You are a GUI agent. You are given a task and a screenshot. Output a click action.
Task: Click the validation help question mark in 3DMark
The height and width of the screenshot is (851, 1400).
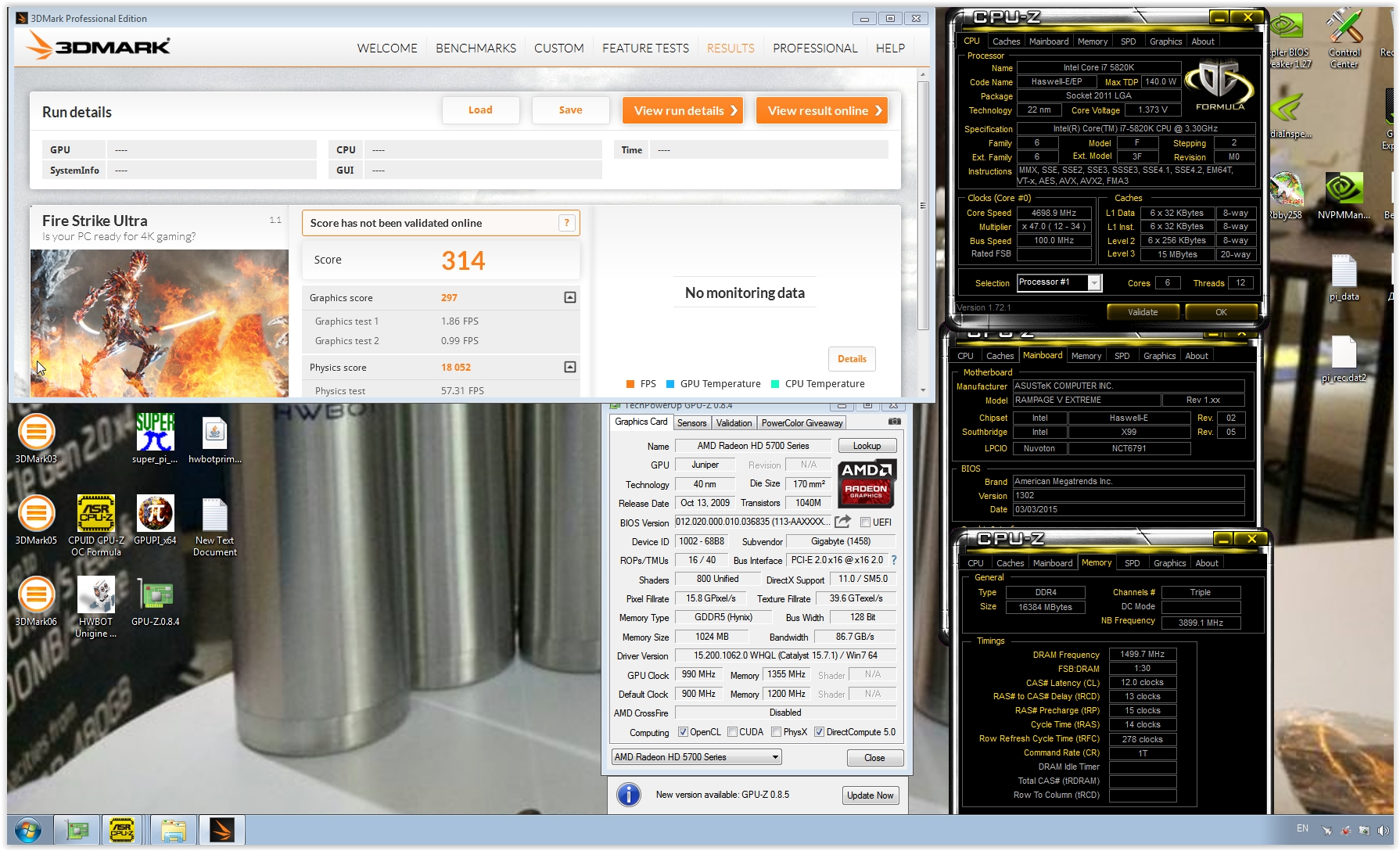[x=567, y=223]
